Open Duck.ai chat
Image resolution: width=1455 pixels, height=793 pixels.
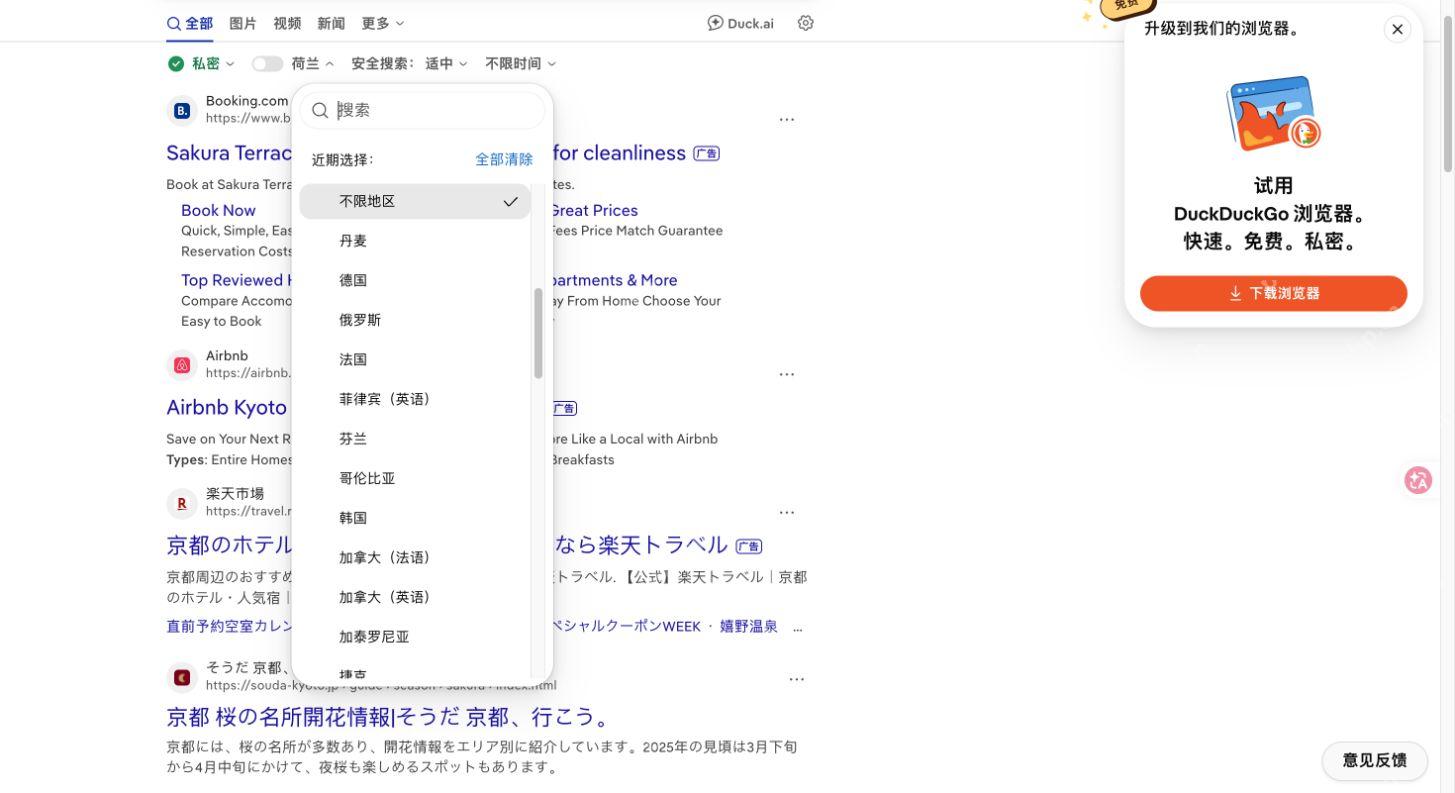pyautogui.click(x=740, y=23)
